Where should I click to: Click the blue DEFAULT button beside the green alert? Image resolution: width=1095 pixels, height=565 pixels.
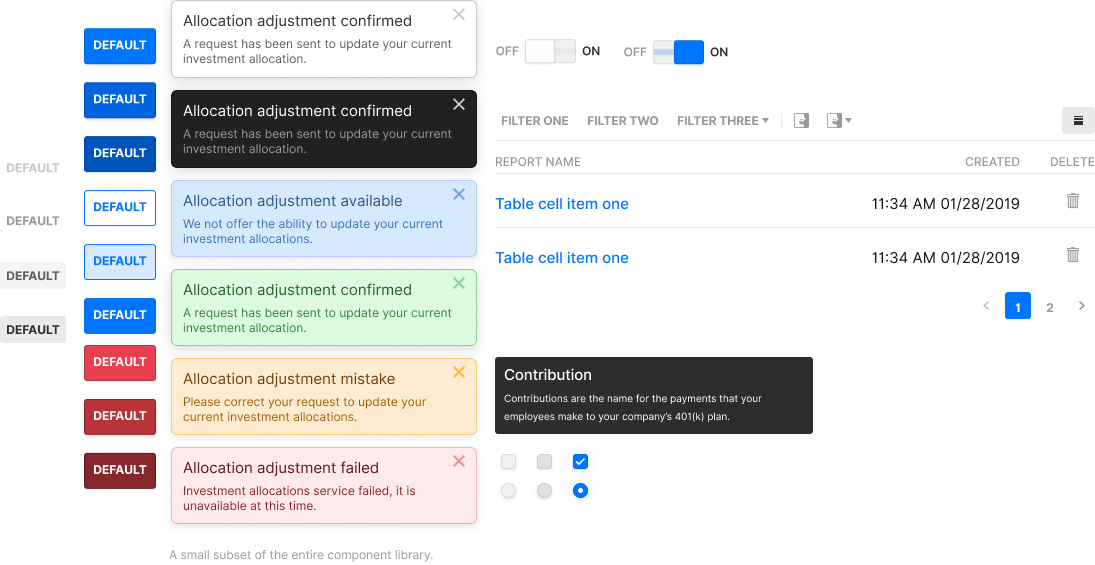click(120, 315)
